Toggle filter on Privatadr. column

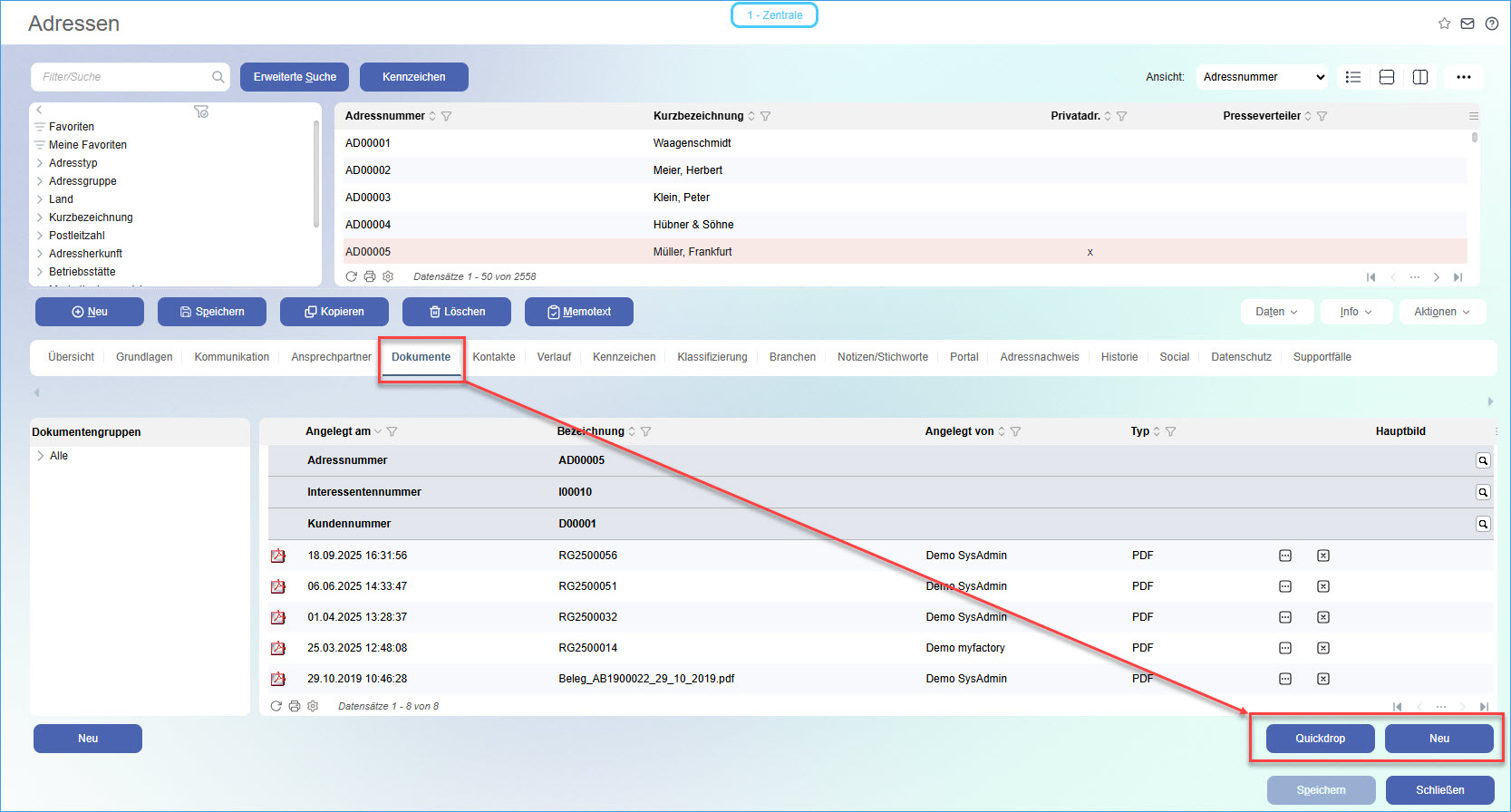point(1122,116)
